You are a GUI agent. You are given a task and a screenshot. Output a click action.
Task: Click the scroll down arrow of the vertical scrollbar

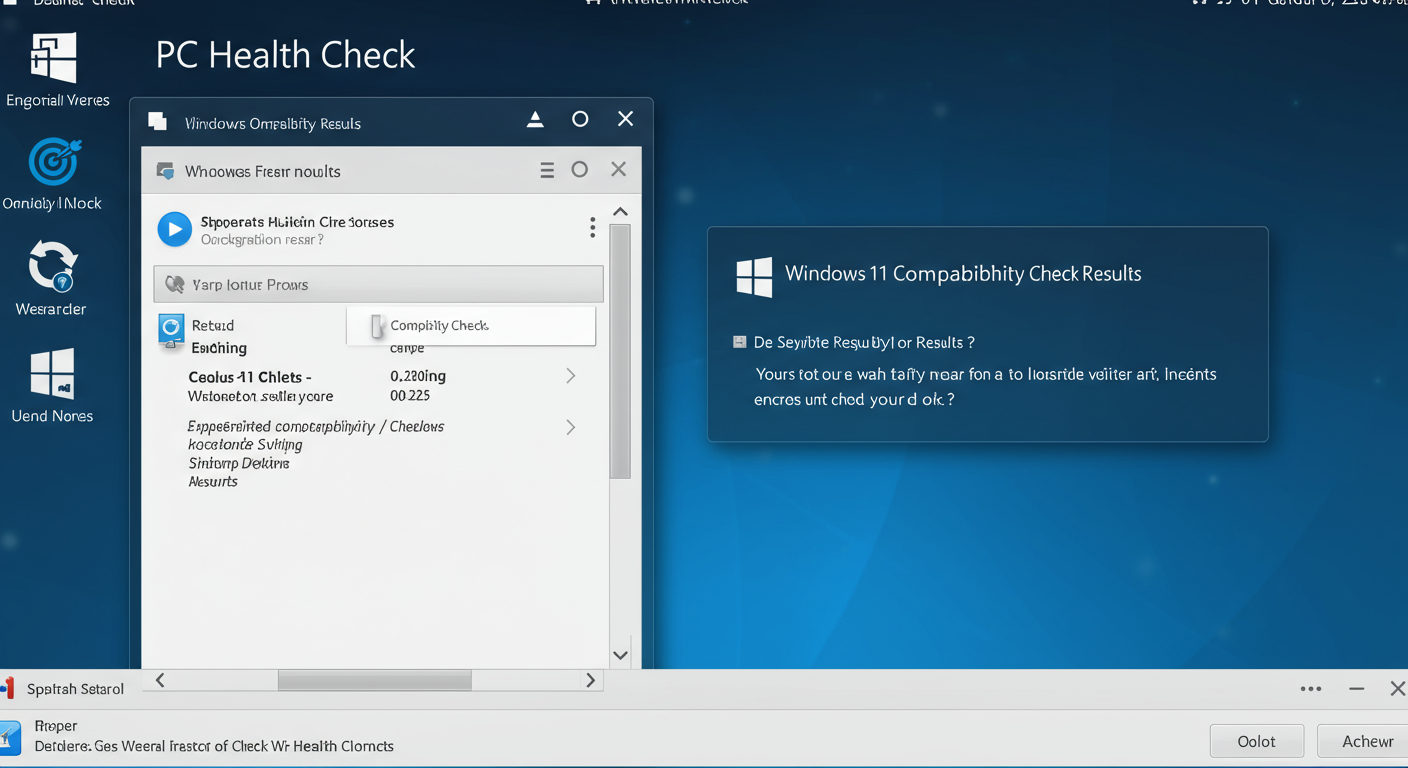(x=620, y=655)
